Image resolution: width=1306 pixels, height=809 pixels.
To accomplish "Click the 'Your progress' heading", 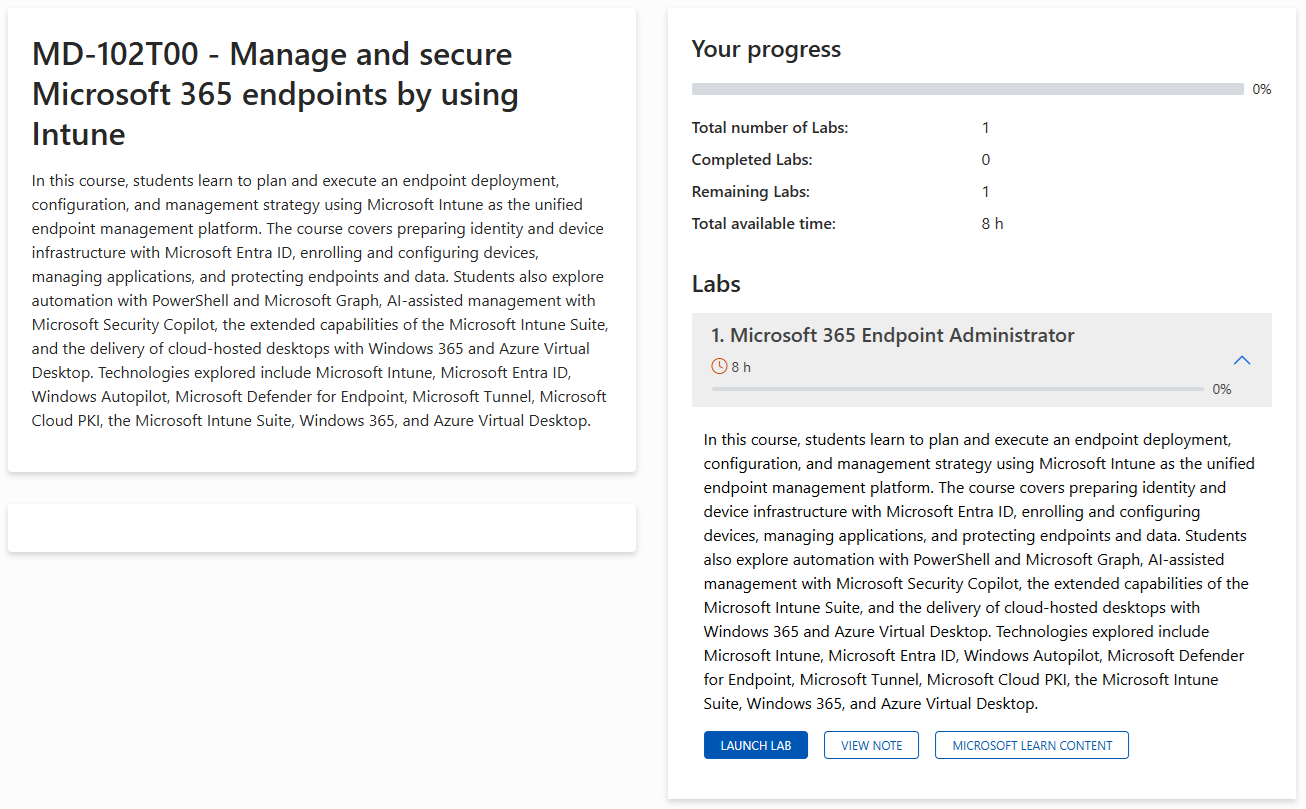I will (x=766, y=49).
